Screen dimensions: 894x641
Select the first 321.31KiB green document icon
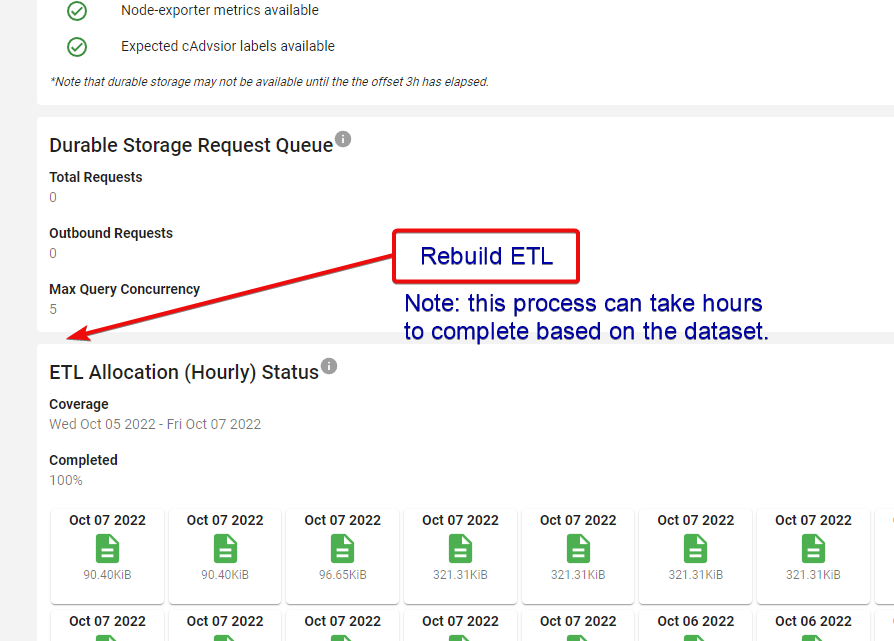pos(460,548)
